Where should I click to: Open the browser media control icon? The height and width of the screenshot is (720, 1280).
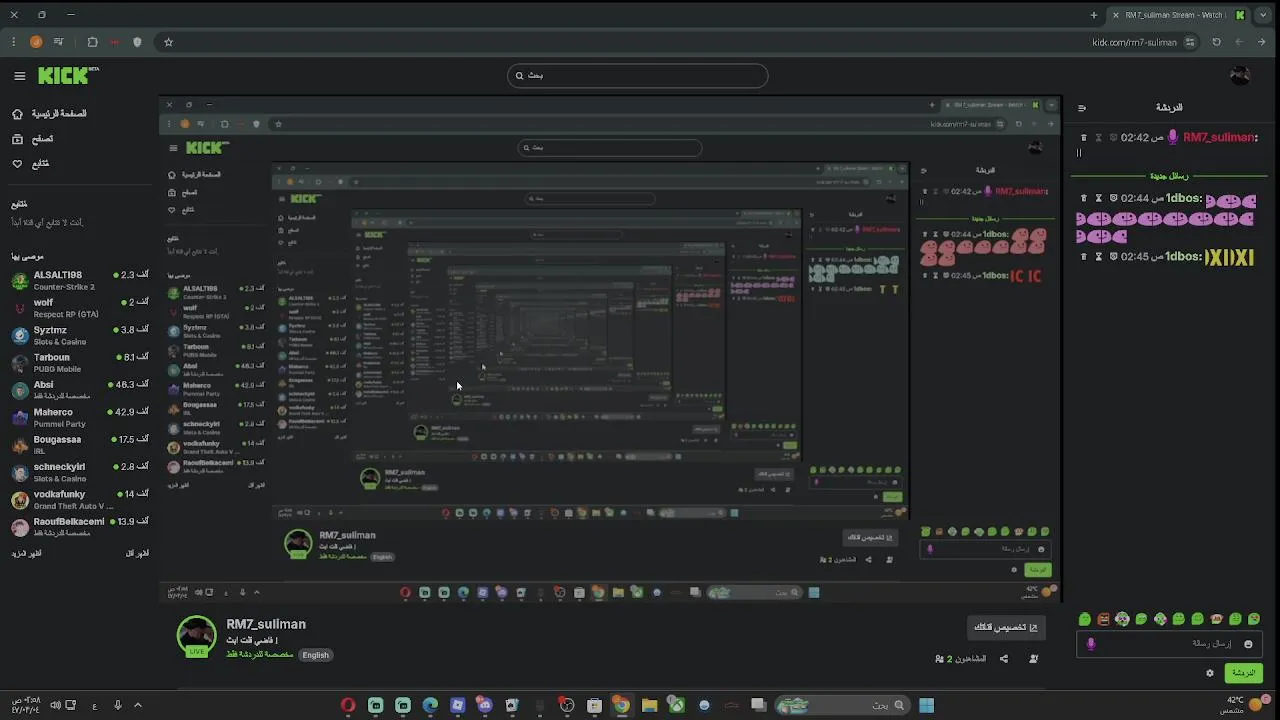point(59,42)
